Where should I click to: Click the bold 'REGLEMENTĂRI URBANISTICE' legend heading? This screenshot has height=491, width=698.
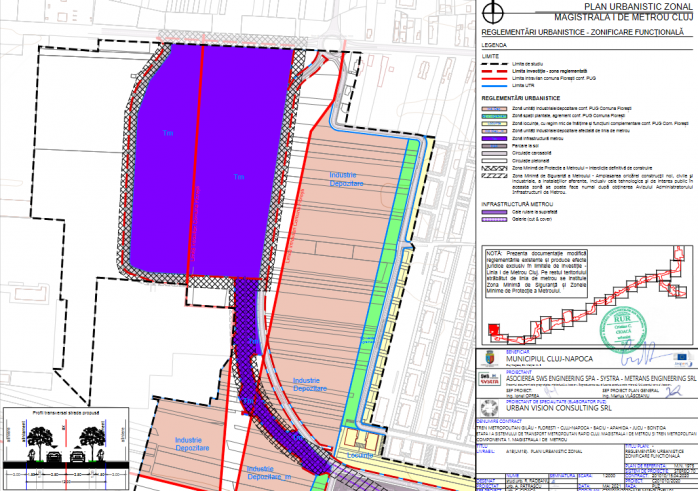click(521, 98)
